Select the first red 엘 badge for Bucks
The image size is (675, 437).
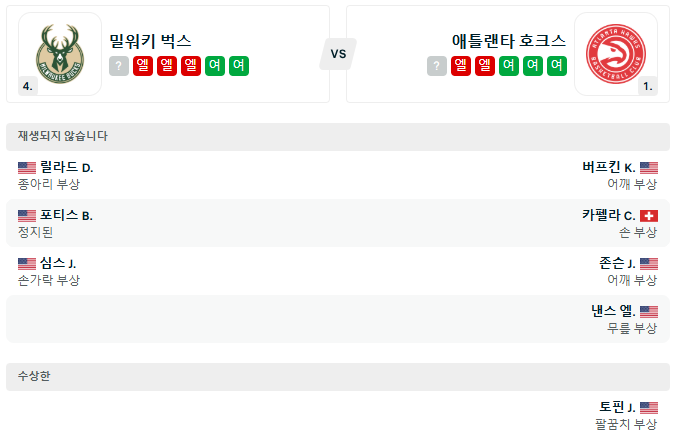[x=143, y=66]
